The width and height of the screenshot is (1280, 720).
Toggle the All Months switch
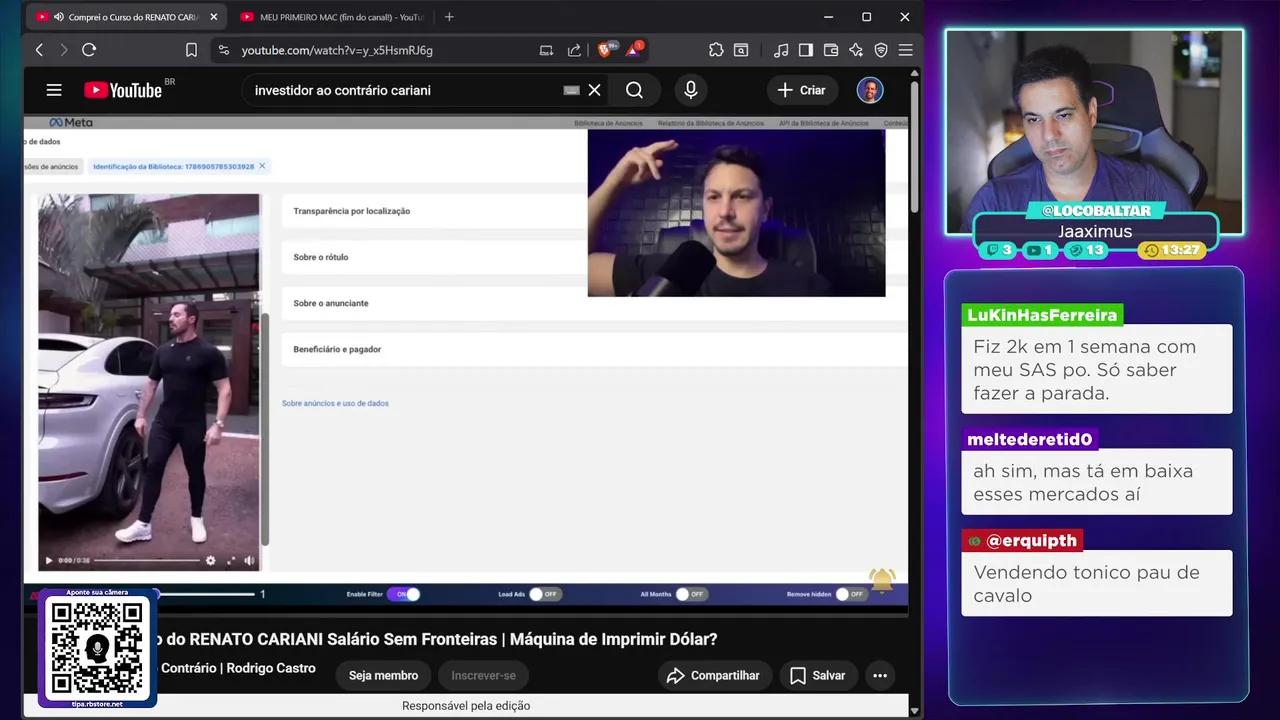click(x=690, y=594)
